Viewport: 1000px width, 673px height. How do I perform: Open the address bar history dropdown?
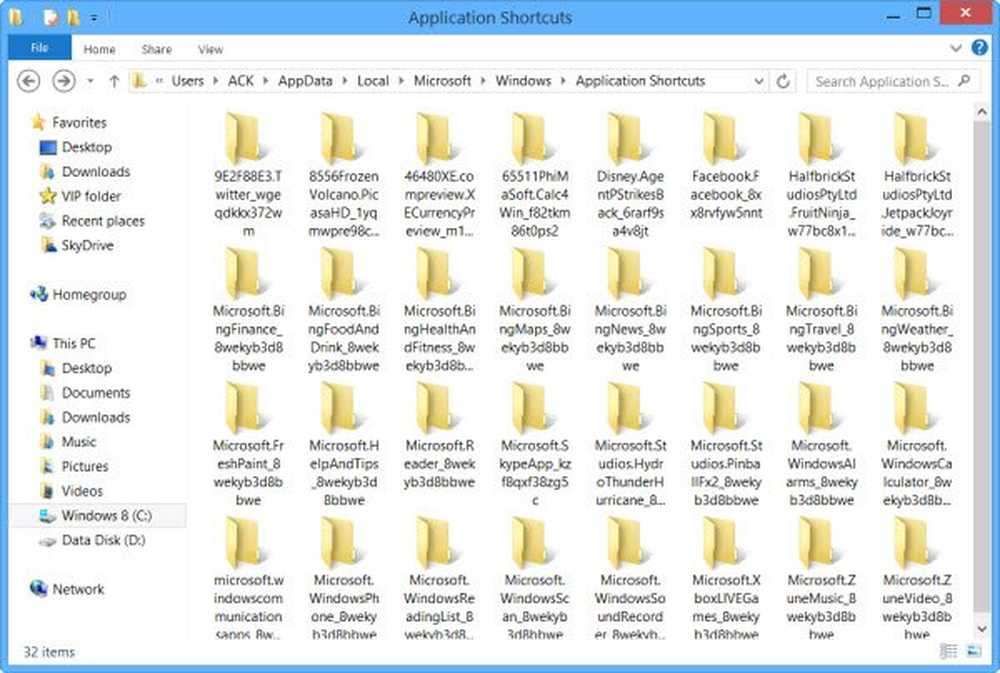(x=759, y=81)
